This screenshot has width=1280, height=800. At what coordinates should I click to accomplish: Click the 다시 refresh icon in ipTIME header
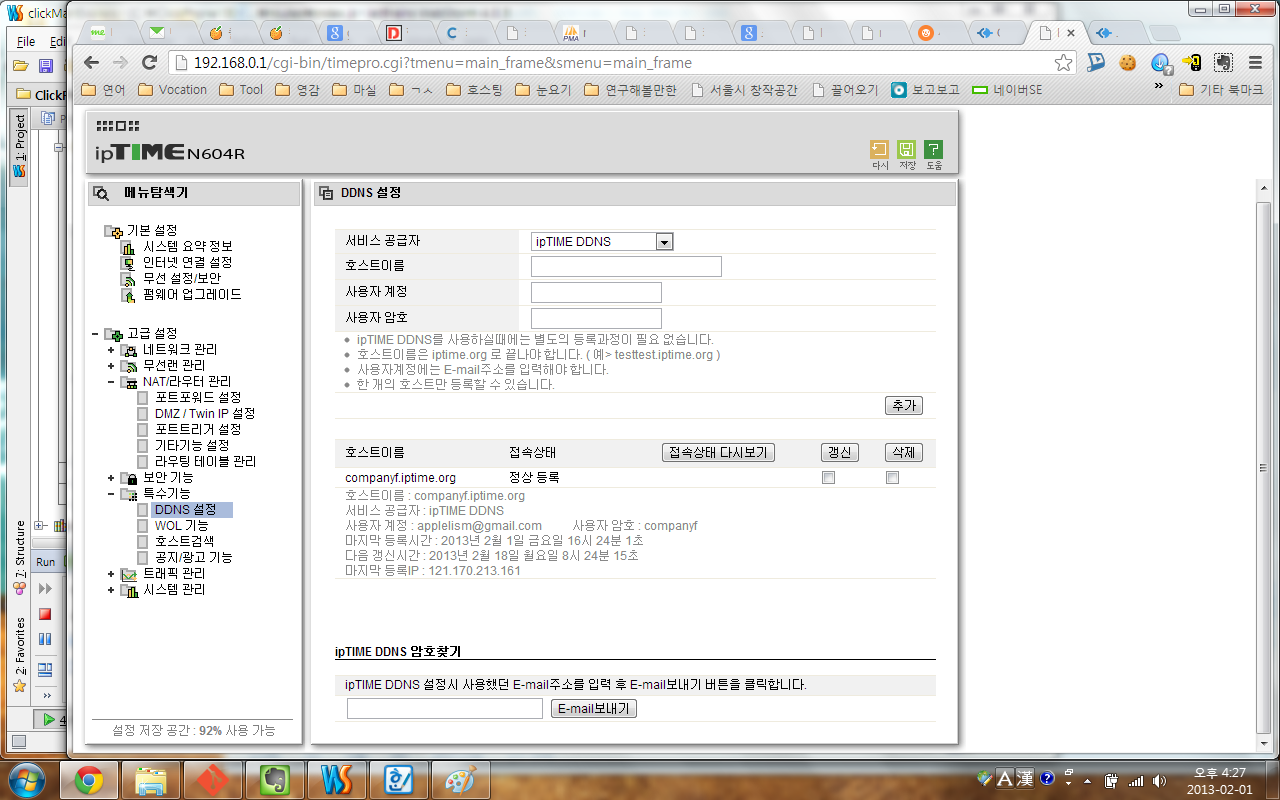pos(879,150)
